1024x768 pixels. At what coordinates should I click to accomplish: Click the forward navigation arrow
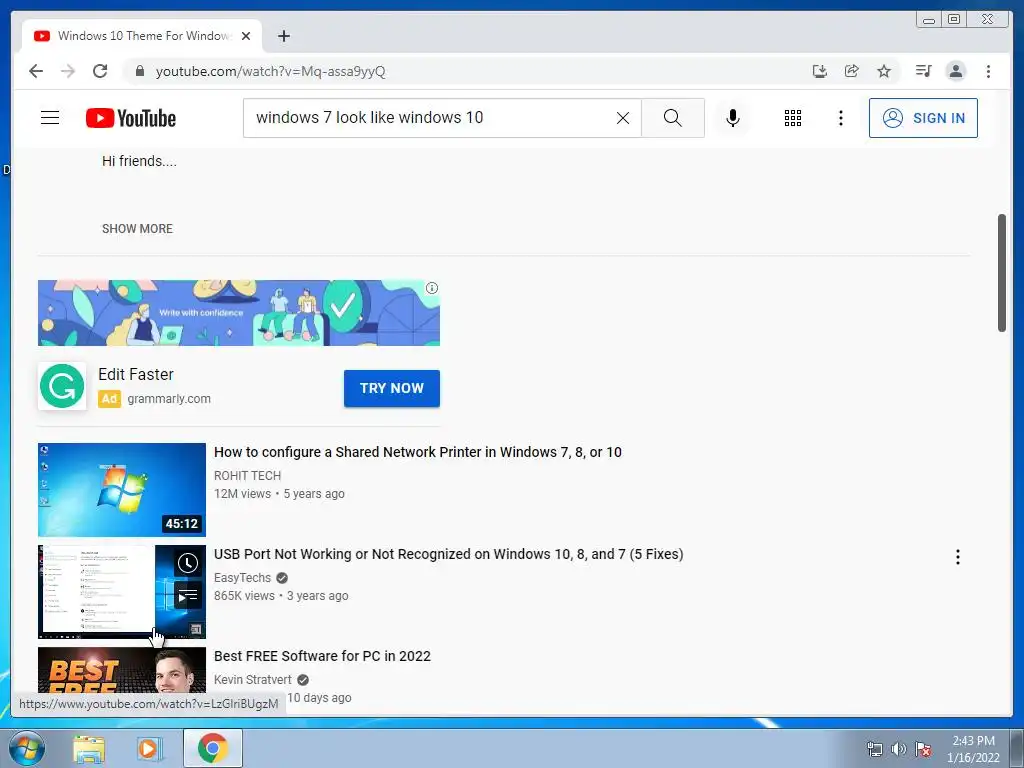coord(68,71)
